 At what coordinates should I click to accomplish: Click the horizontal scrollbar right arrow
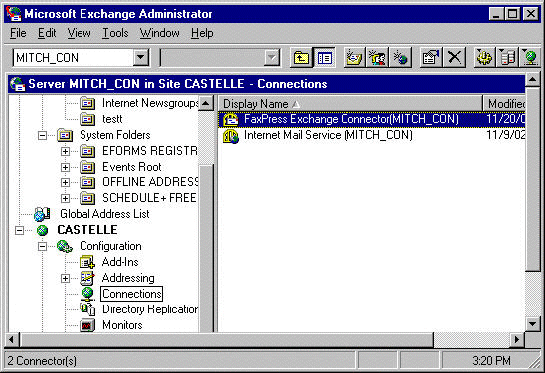point(517,339)
